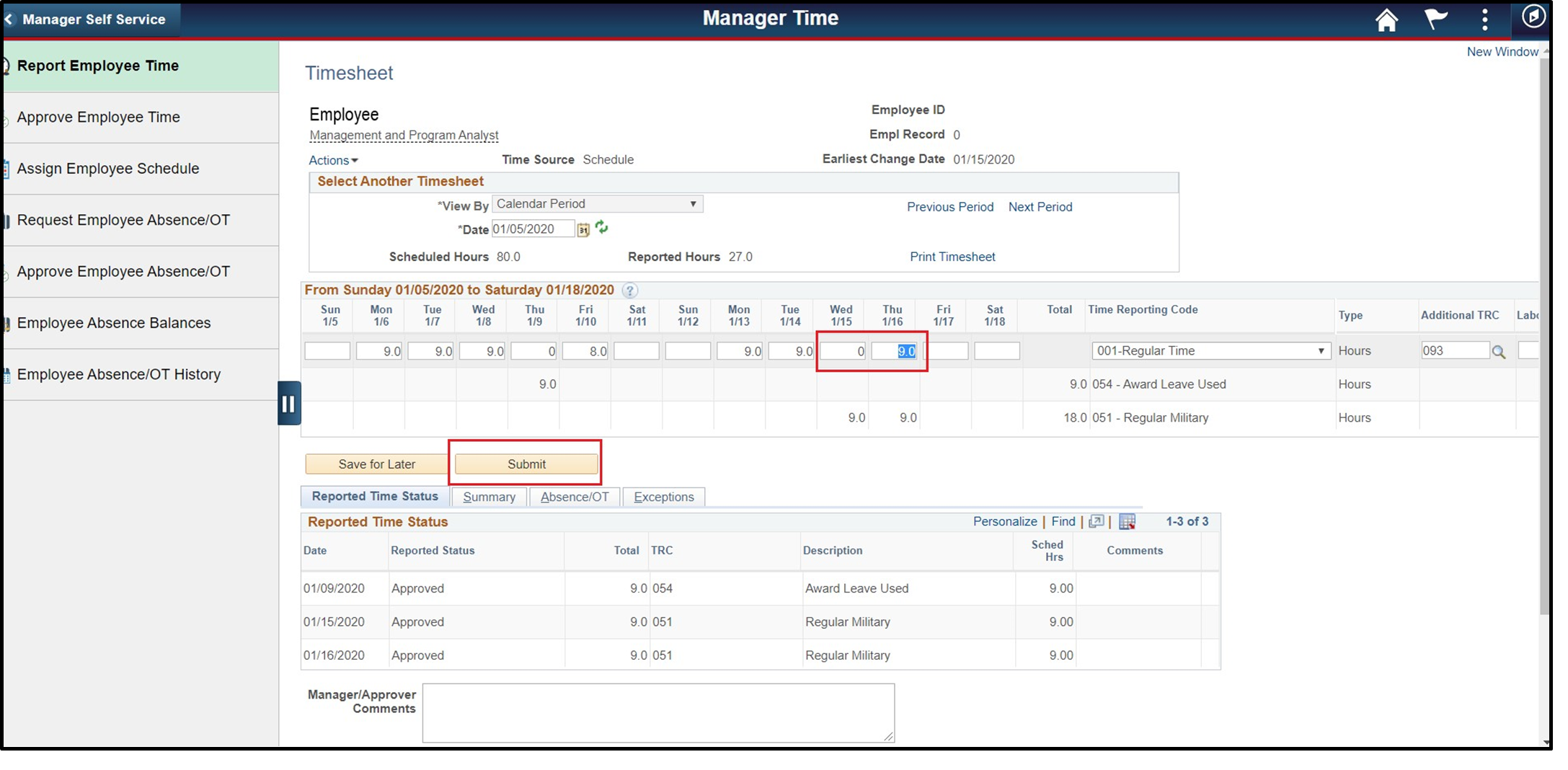Refresh the timesheet with the green arrows icon

tap(602, 229)
